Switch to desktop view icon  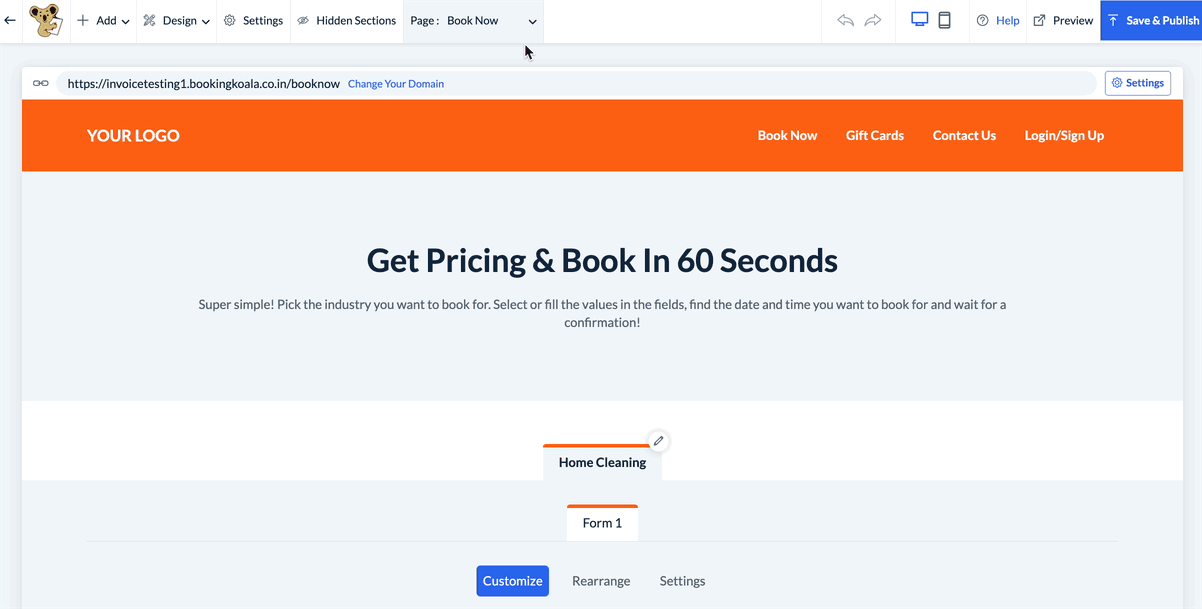pos(920,20)
